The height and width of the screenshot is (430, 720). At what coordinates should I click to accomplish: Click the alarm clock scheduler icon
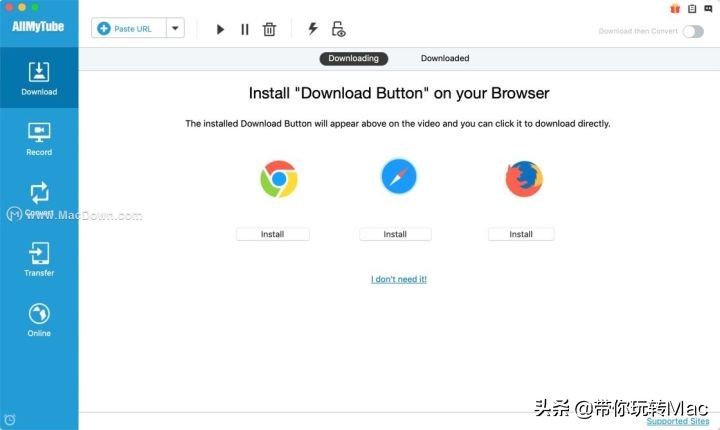tap(10, 418)
